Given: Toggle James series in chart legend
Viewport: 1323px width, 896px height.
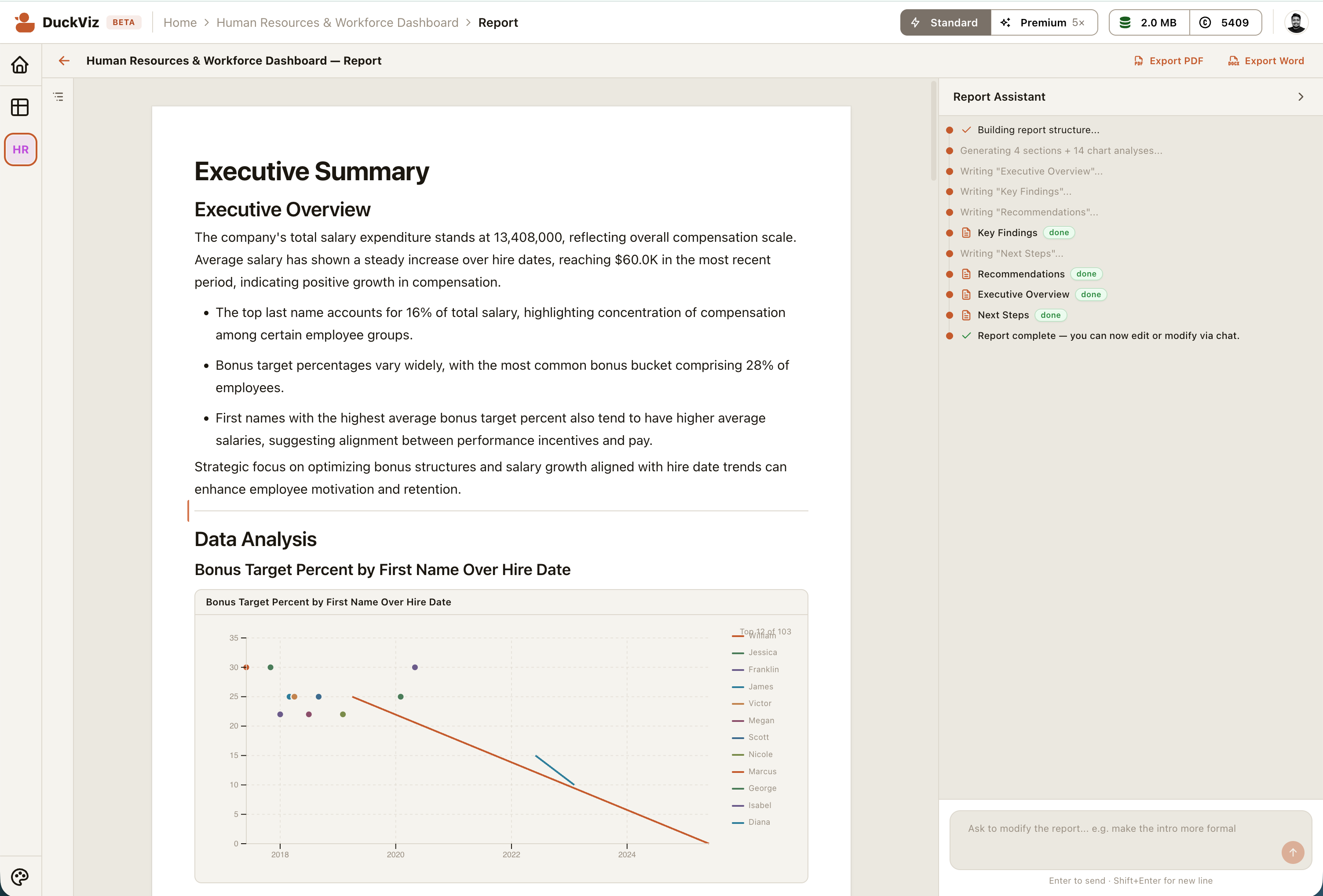Looking at the screenshot, I should coord(753,687).
